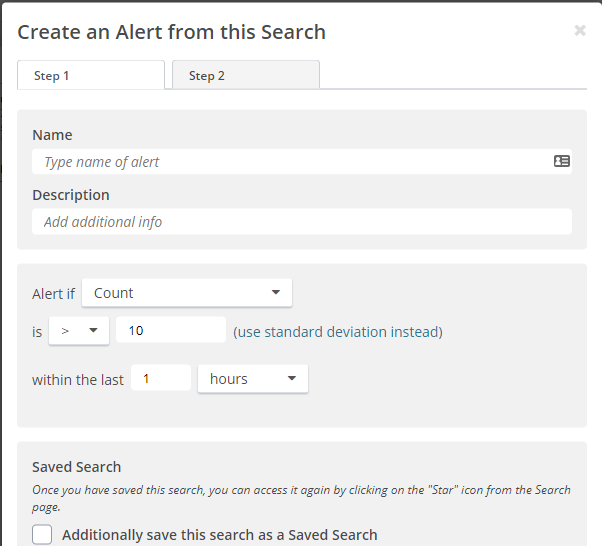The image size is (602, 546).
Task: Expand the Count metric dropdown
Action: coord(187,293)
